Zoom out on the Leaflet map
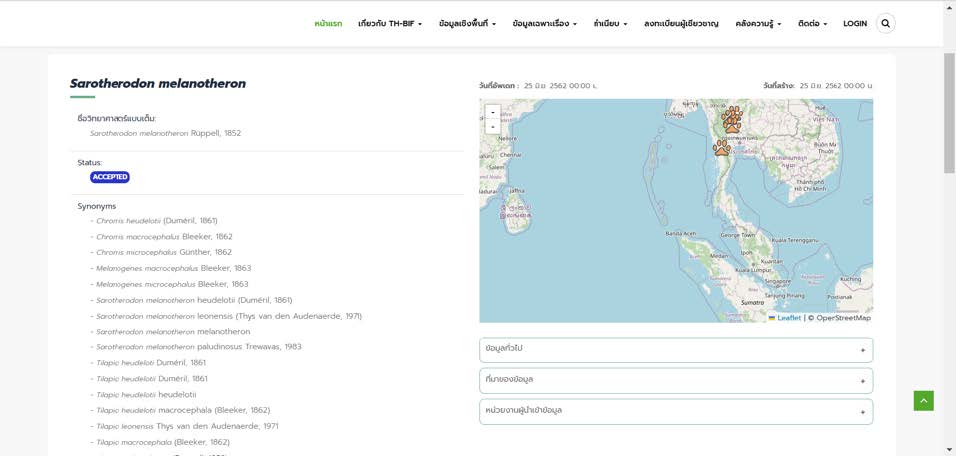 tap(492, 128)
